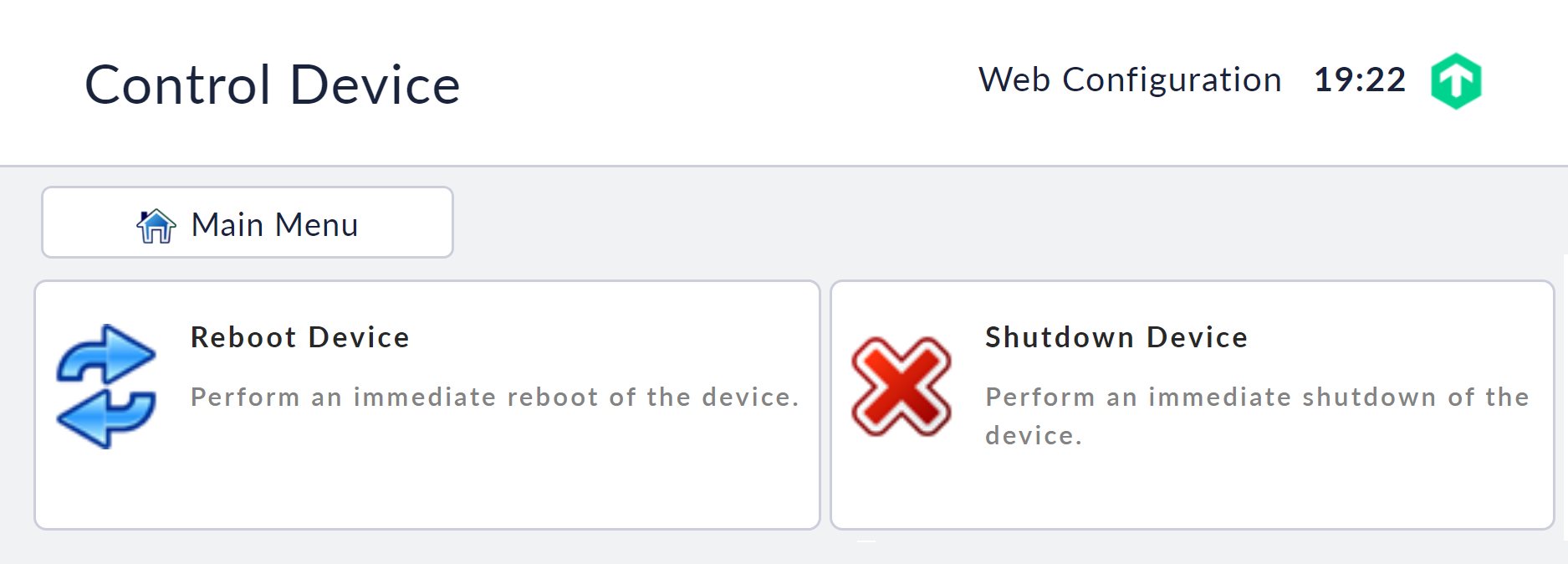The image size is (1568, 564).
Task: Click the blue reboot arrows icon
Action: click(x=106, y=387)
